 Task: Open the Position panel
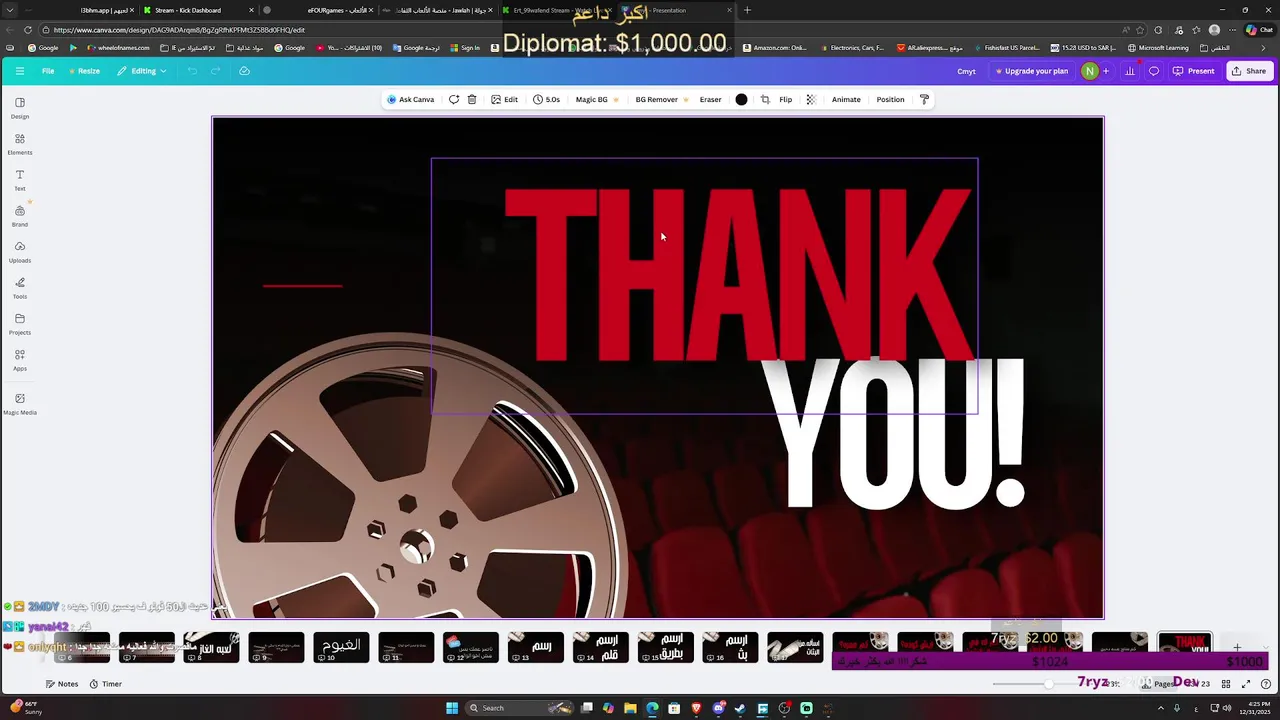pyautogui.click(x=890, y=99)
